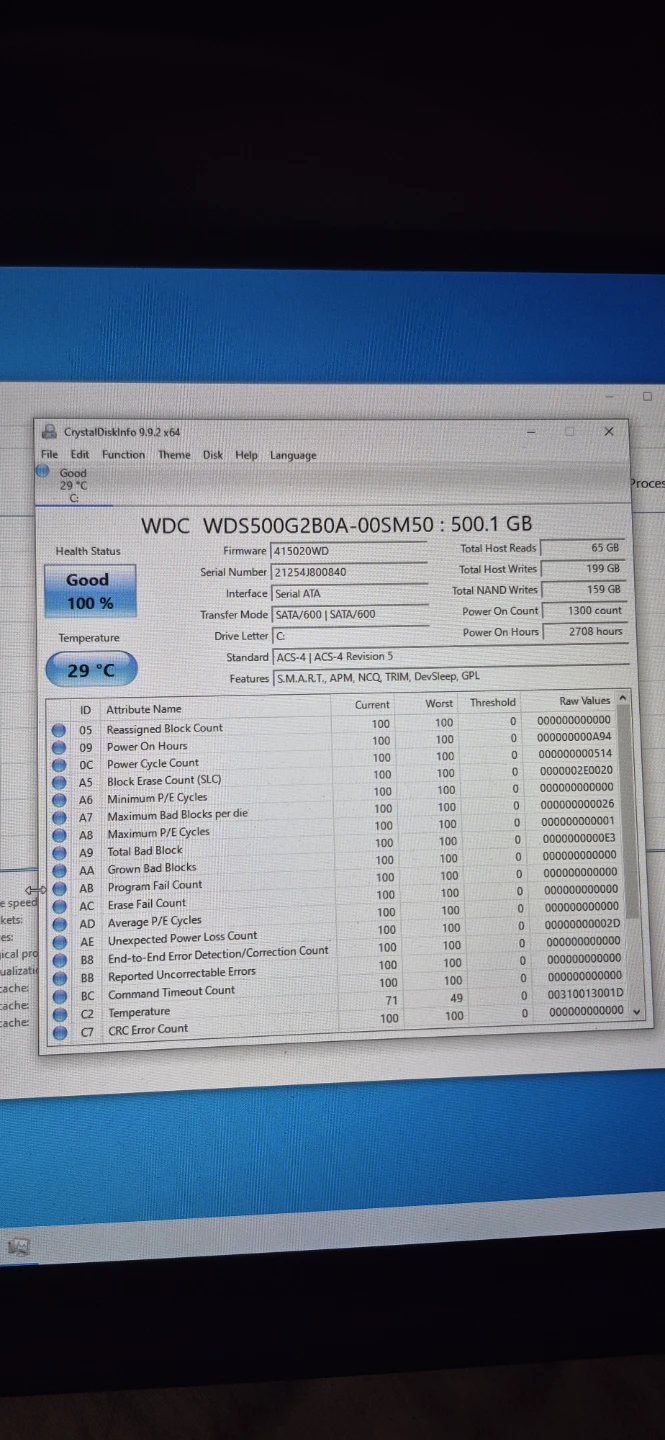Click status icon for Reassigned Block Count

click(60, 731)
